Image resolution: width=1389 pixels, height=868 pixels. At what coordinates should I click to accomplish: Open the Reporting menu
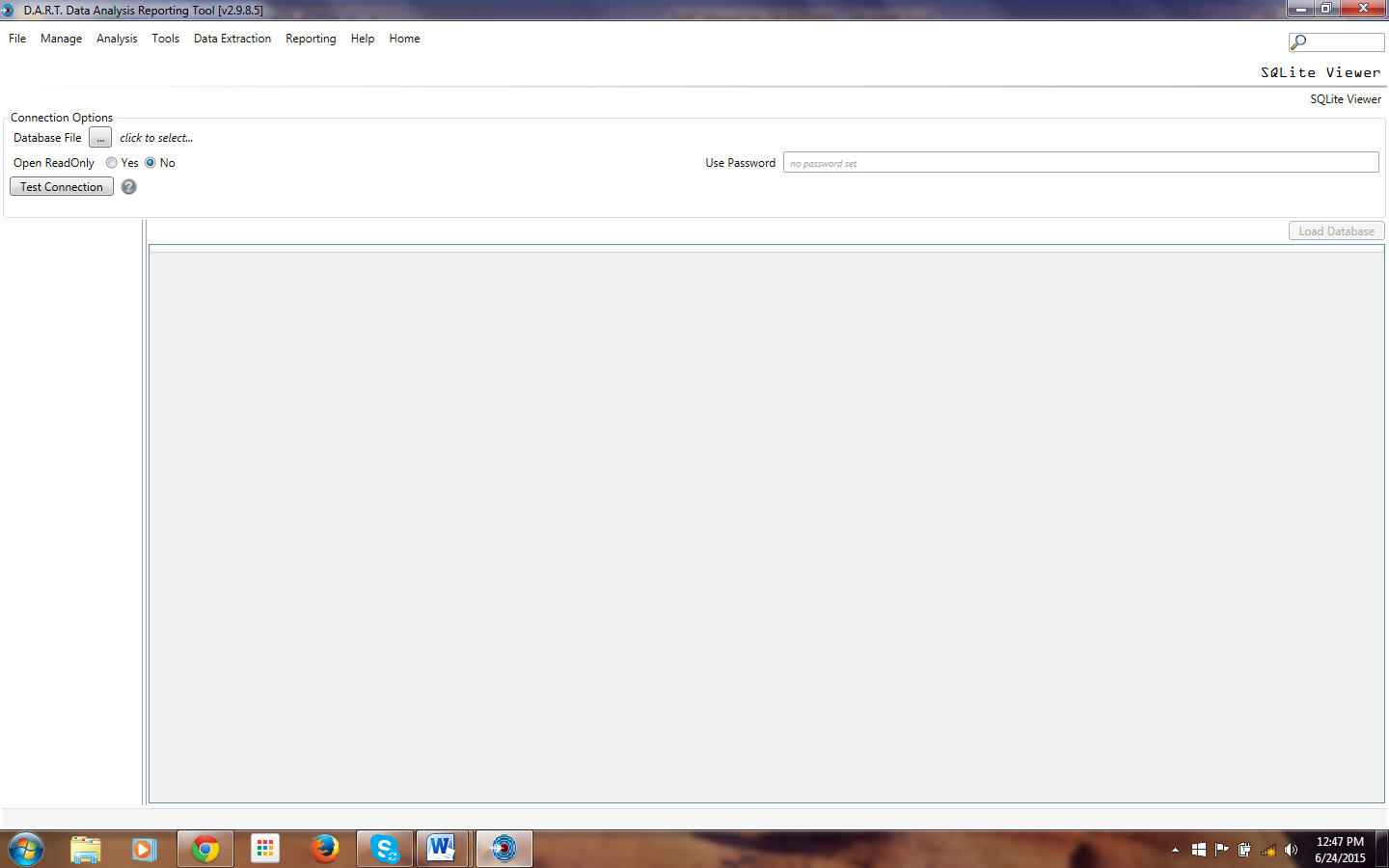point(311,39)
